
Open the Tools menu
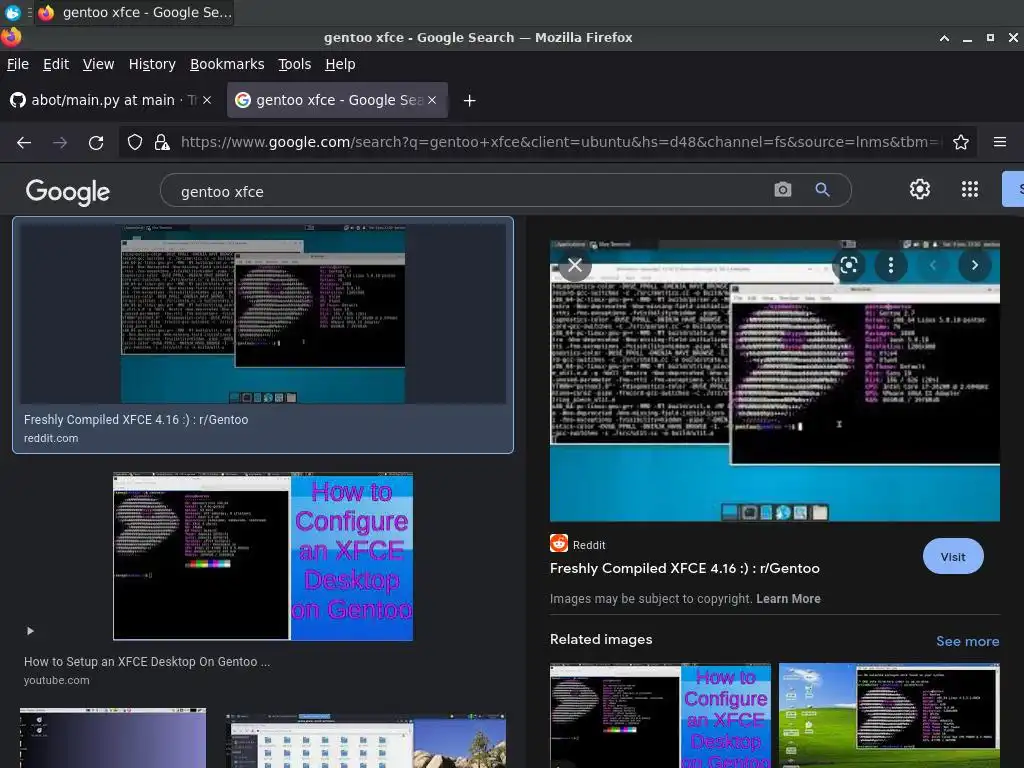(x=295, y=64)
